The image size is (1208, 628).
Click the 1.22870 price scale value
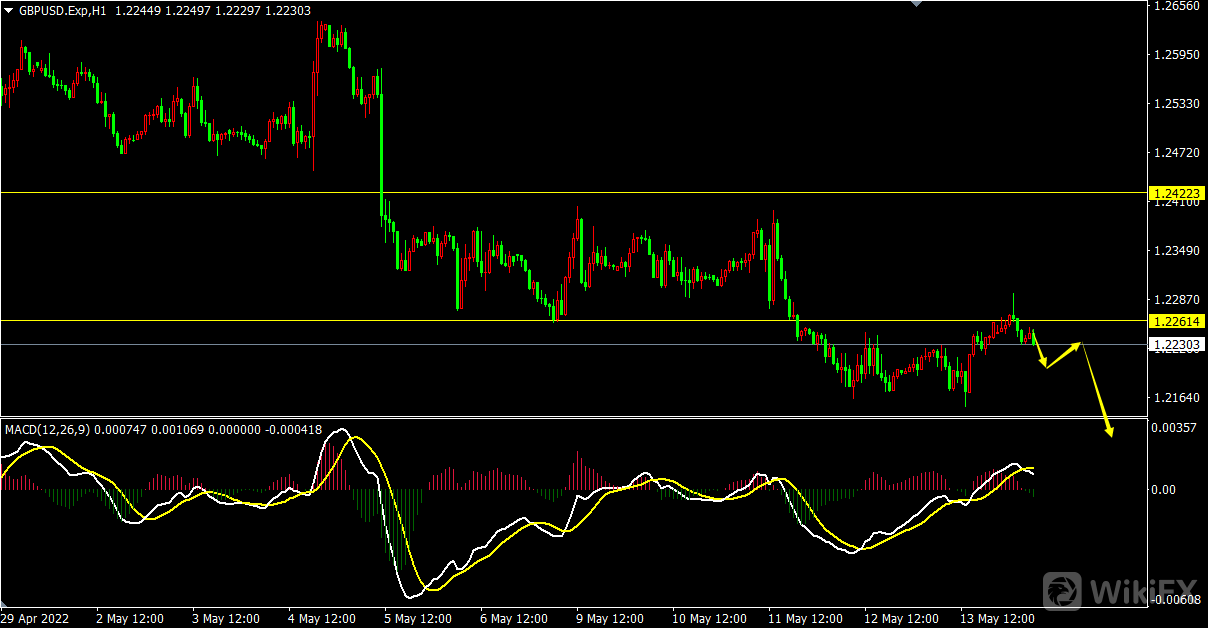(x=1176, y=300)
